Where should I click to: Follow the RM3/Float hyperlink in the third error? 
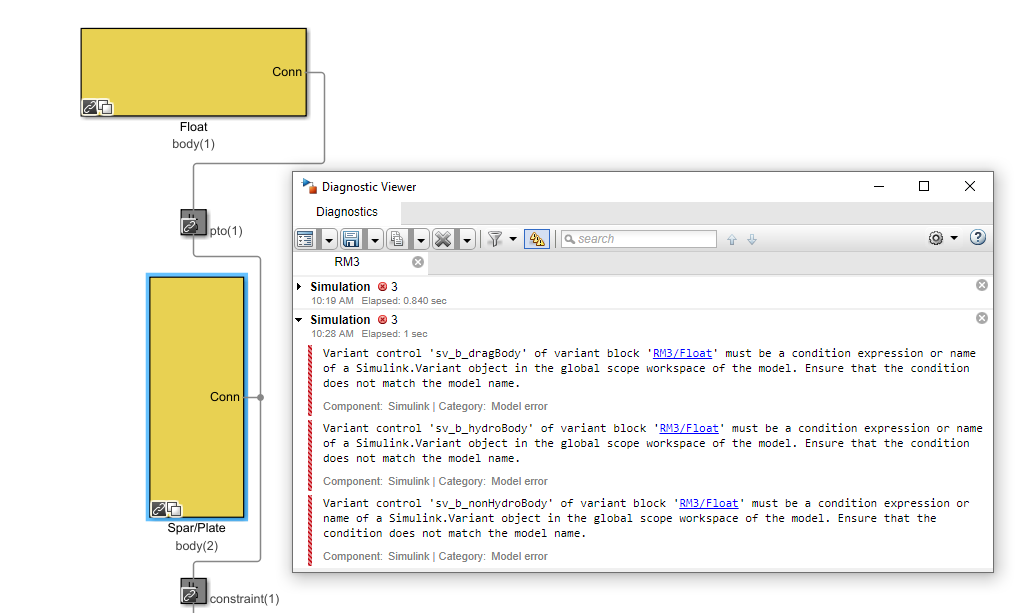click(708, 503)
